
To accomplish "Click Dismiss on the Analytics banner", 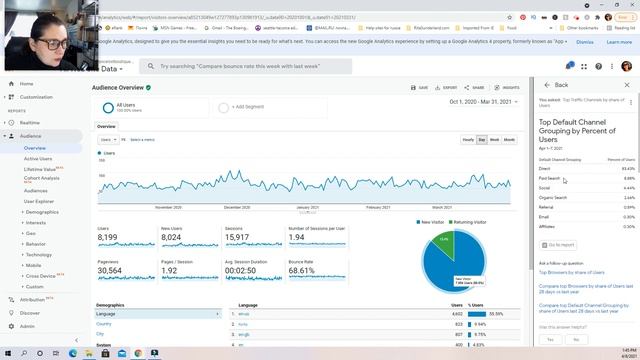I will click(x=584, y=42).
